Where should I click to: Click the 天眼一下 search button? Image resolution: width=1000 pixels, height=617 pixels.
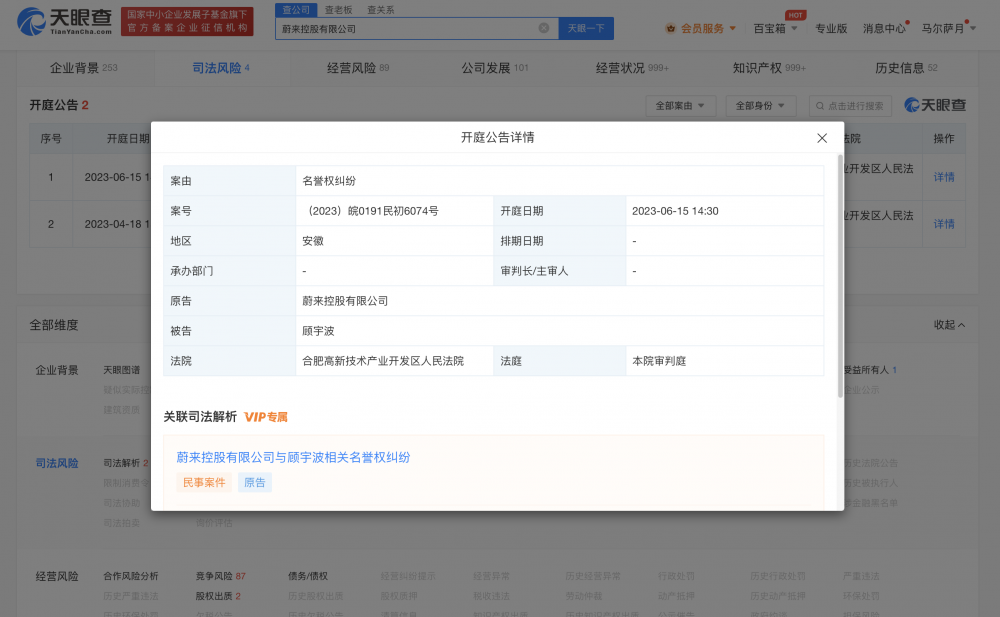tap(586, 29)
